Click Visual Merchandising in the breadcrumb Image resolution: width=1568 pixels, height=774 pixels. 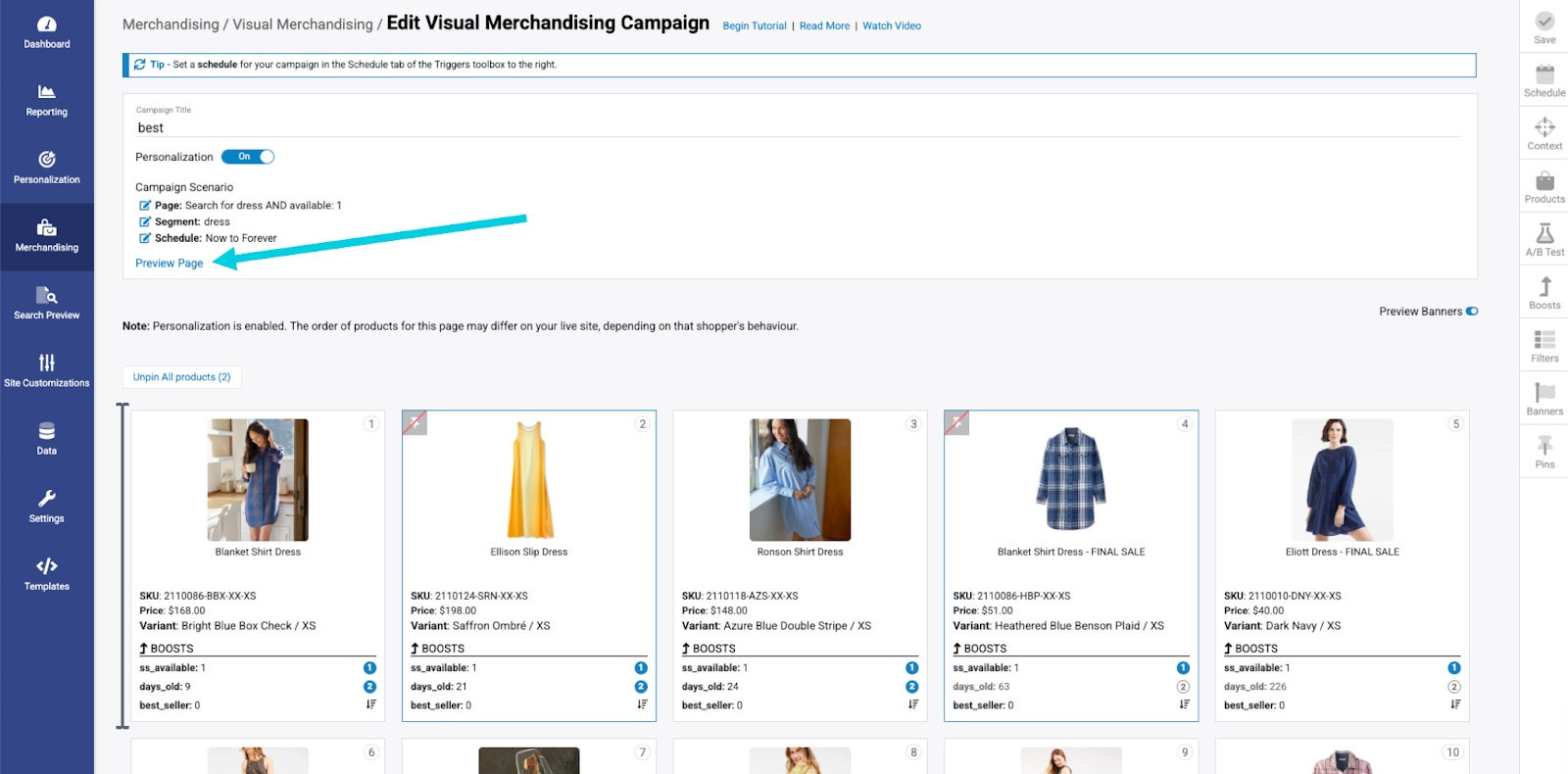303,24
